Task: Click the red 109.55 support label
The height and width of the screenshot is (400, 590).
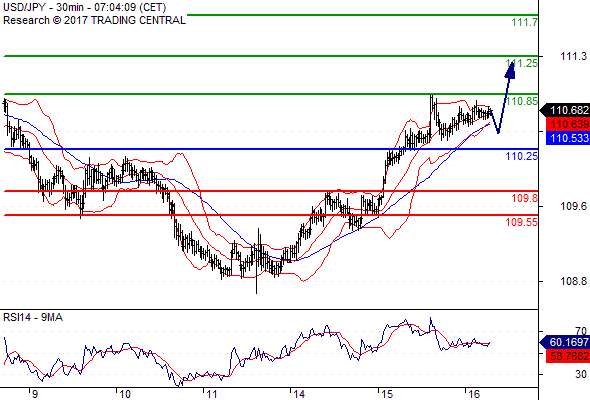Action: tap(522, 222)
